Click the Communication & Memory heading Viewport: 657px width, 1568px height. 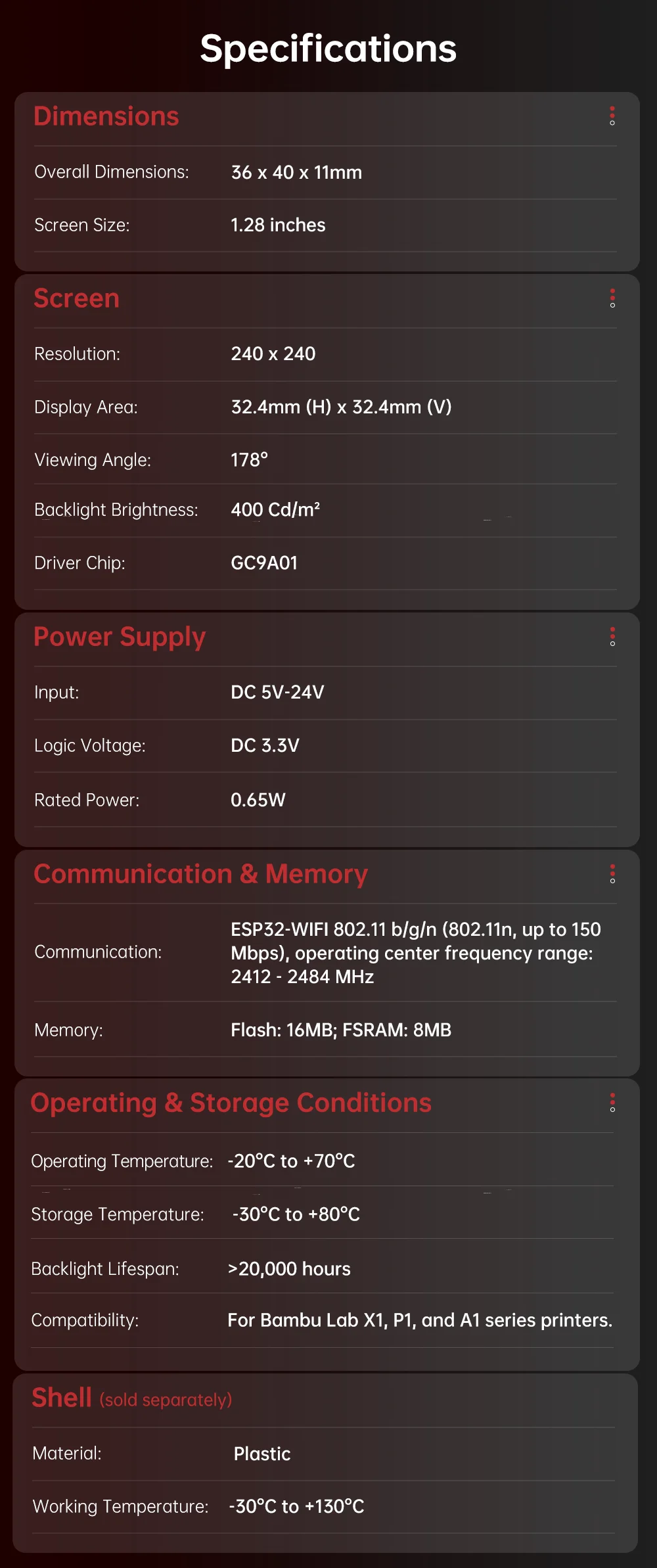coord(200,874)
